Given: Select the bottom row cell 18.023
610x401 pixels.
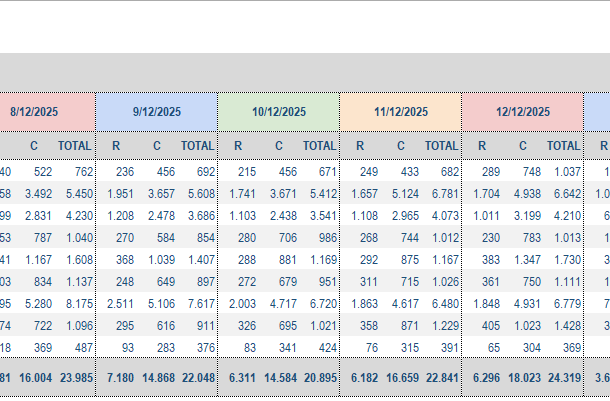Looking at the screenshot, I should (522, 377).
